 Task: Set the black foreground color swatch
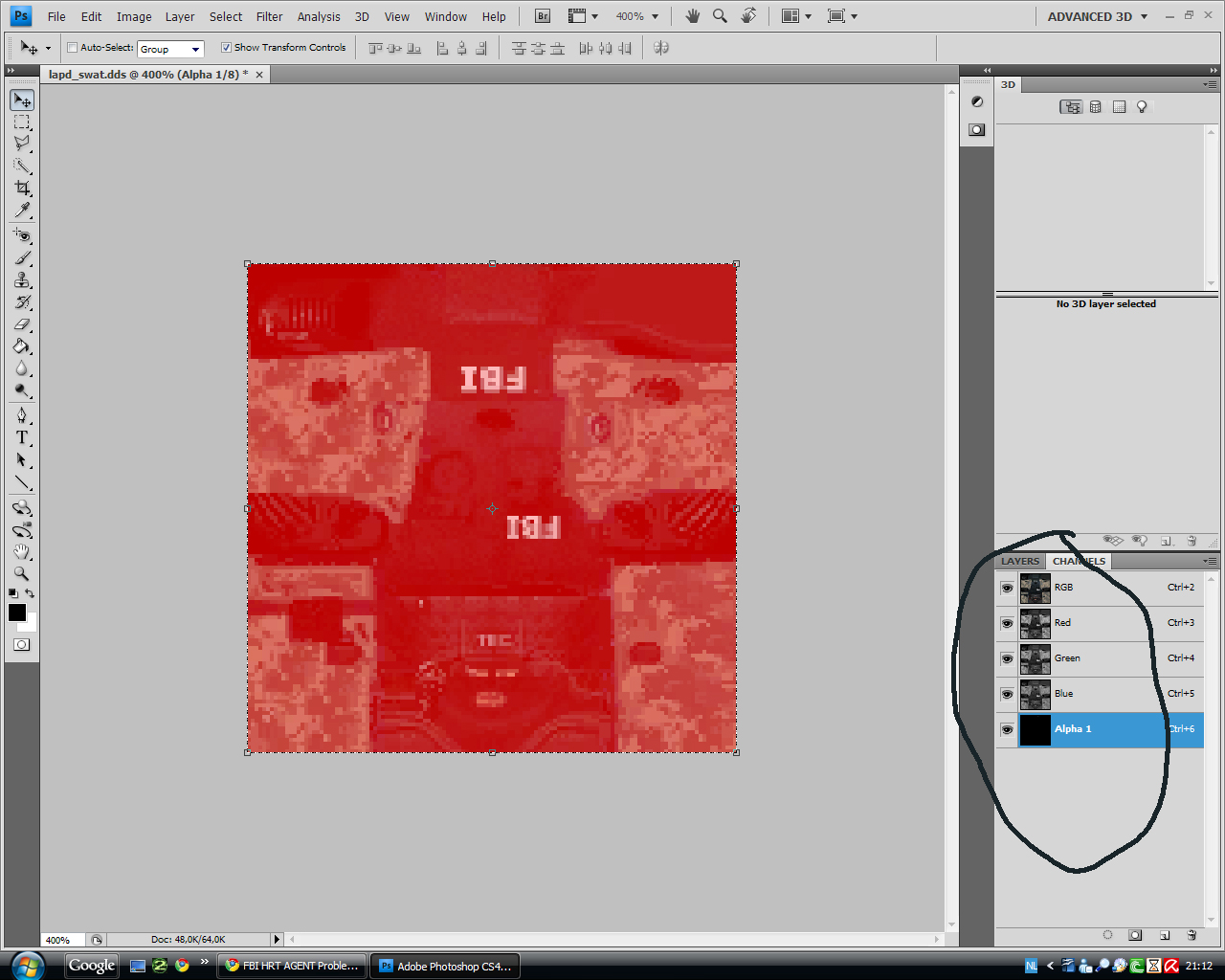coord(16,612)
